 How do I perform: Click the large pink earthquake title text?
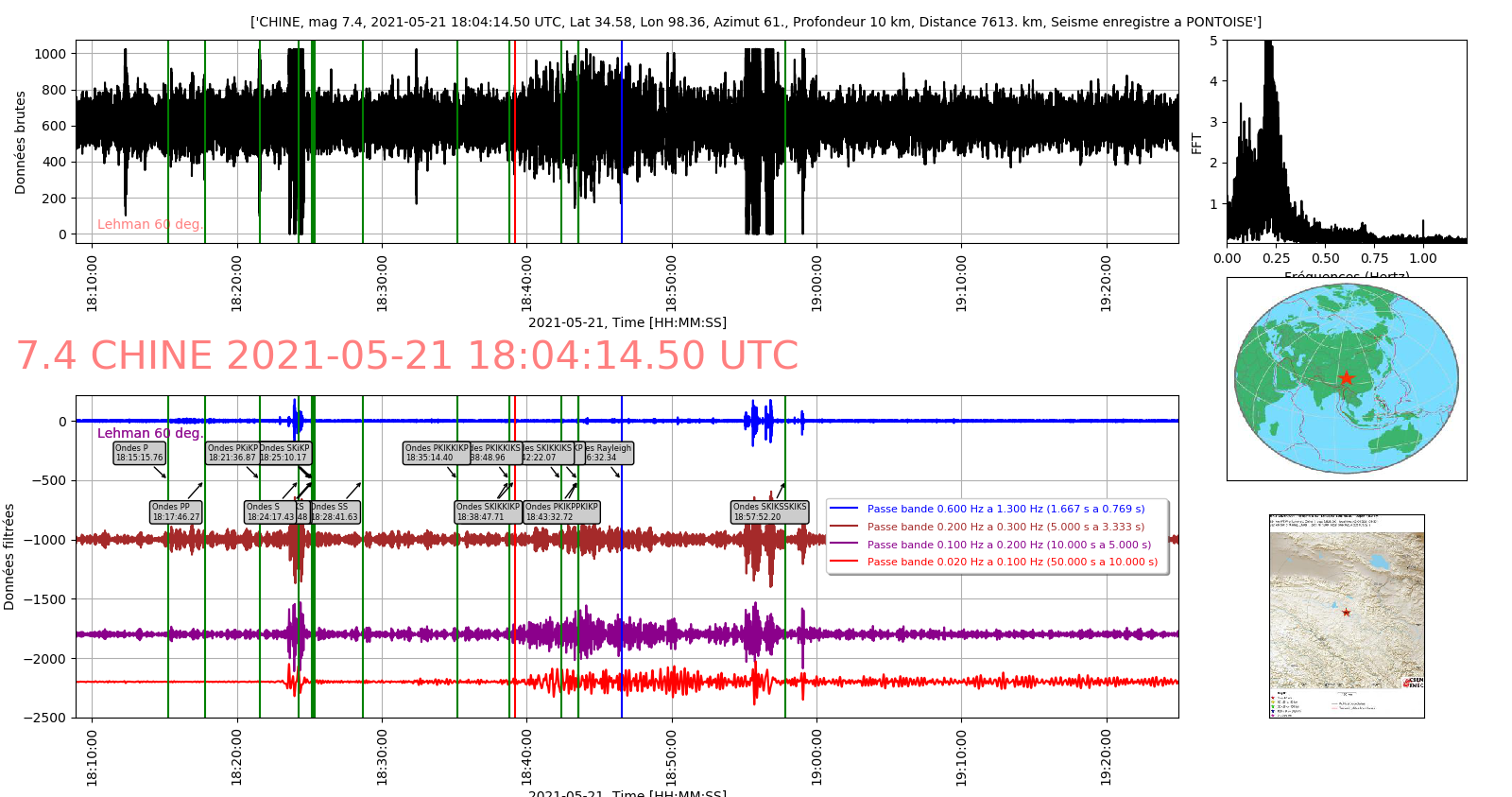[x=407, y=356]
